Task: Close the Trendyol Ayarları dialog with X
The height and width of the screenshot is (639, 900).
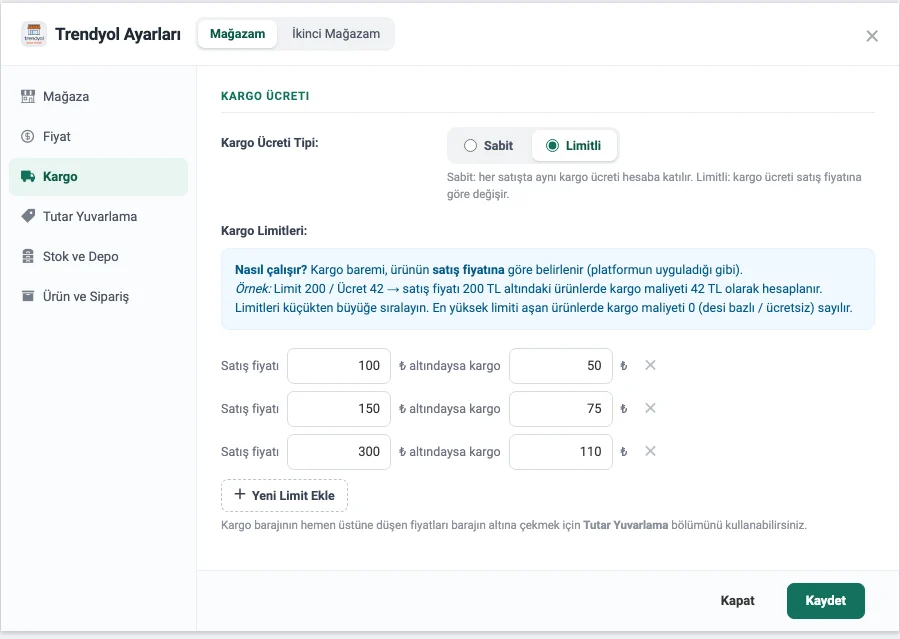Action: click(x=872, y=36)
